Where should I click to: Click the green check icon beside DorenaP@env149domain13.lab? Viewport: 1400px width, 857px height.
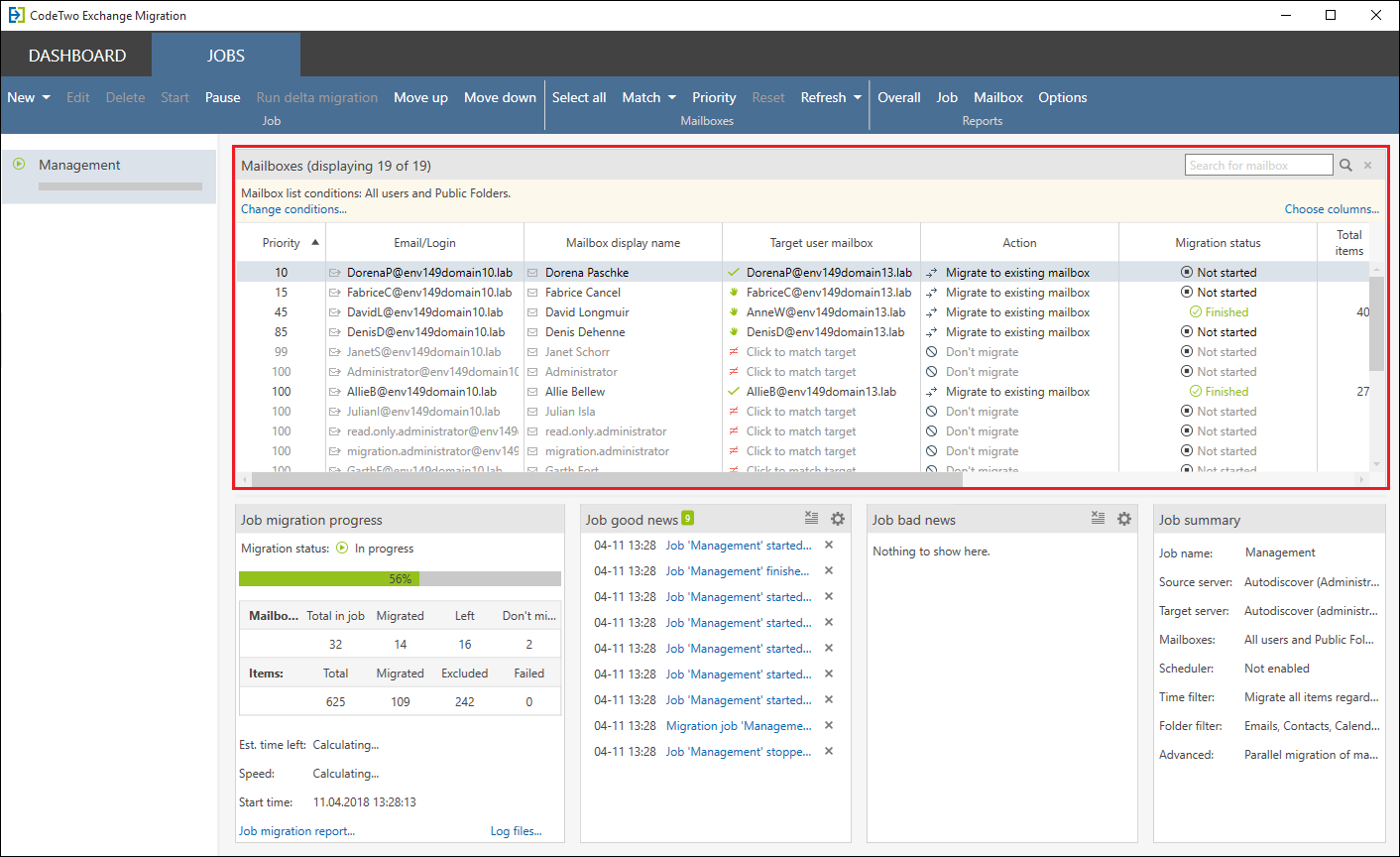click(x=734, y=272)
